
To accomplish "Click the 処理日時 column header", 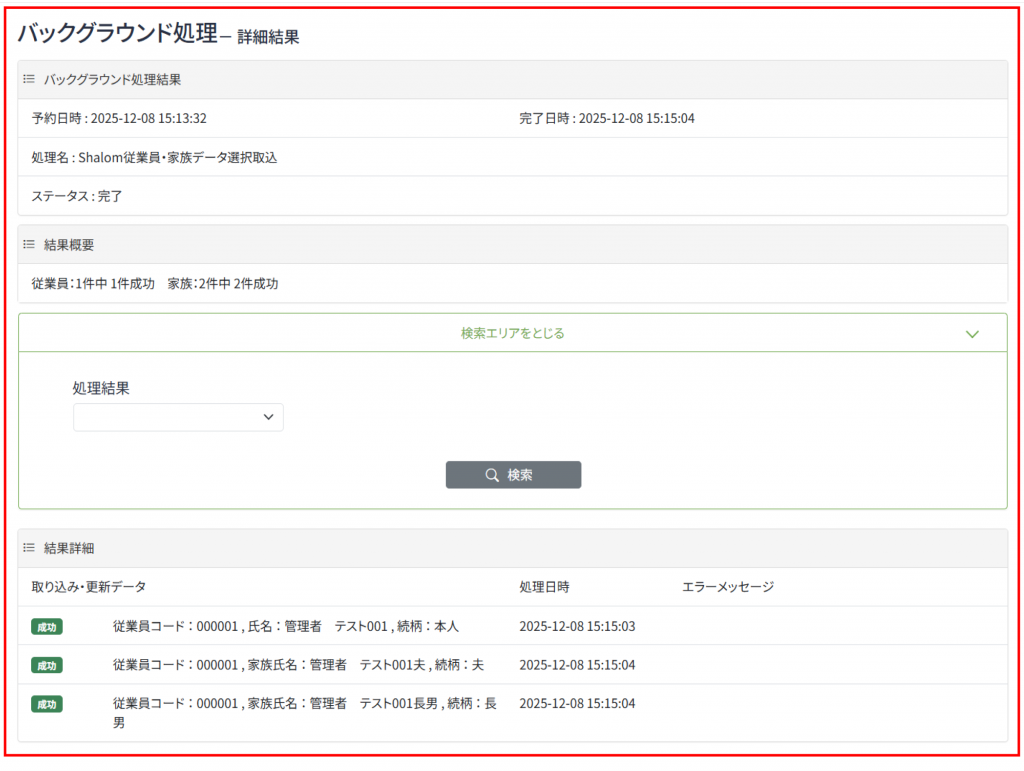I will pos(545,587).
